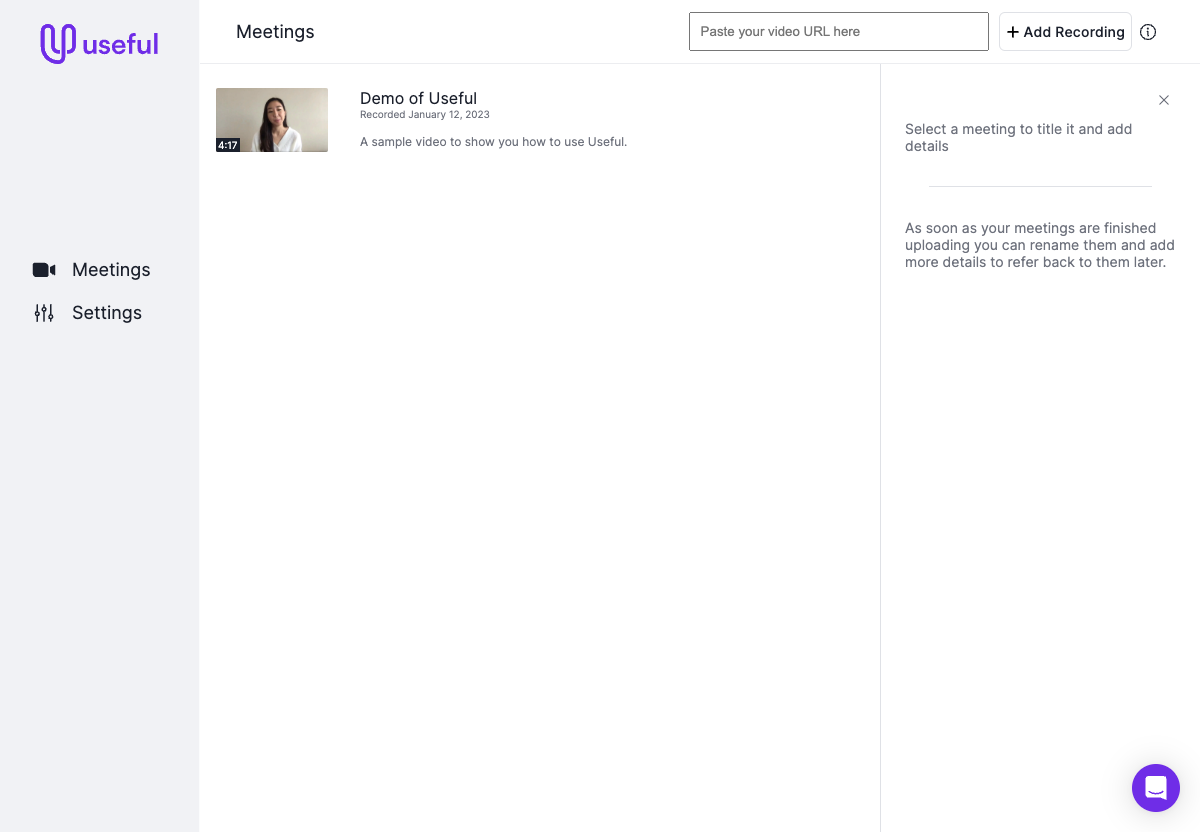Click the sample video description text
Image resolution: width=1200 pixels, height=832 pixels.
pos(493,142)
